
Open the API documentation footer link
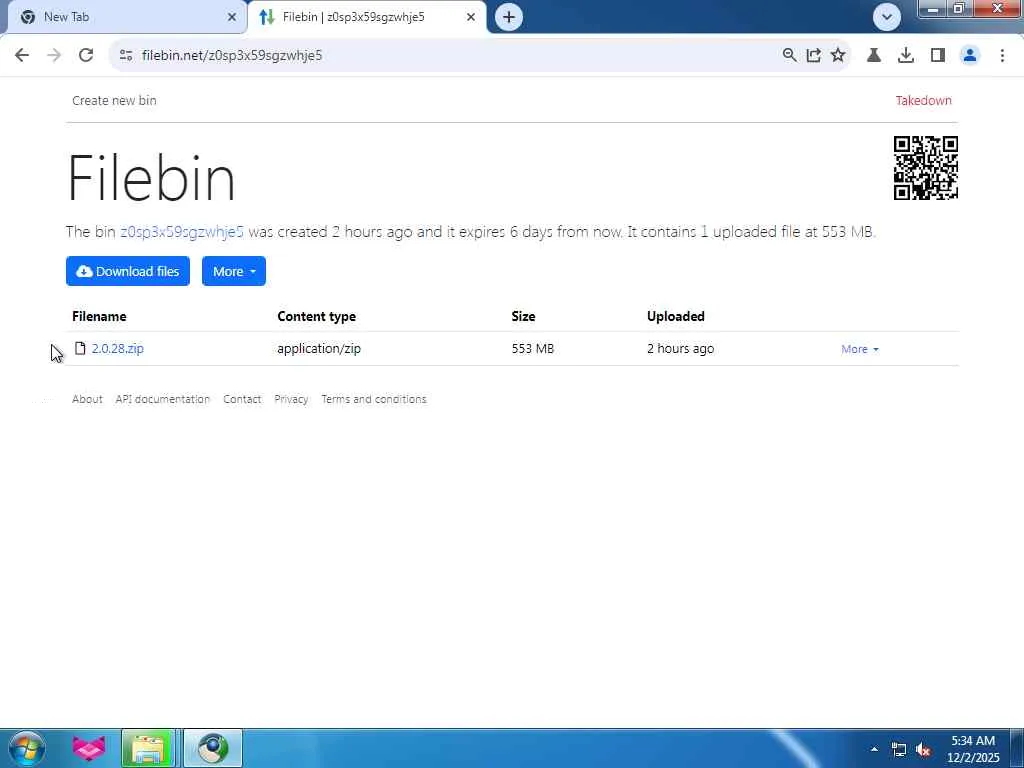(163, 399)
